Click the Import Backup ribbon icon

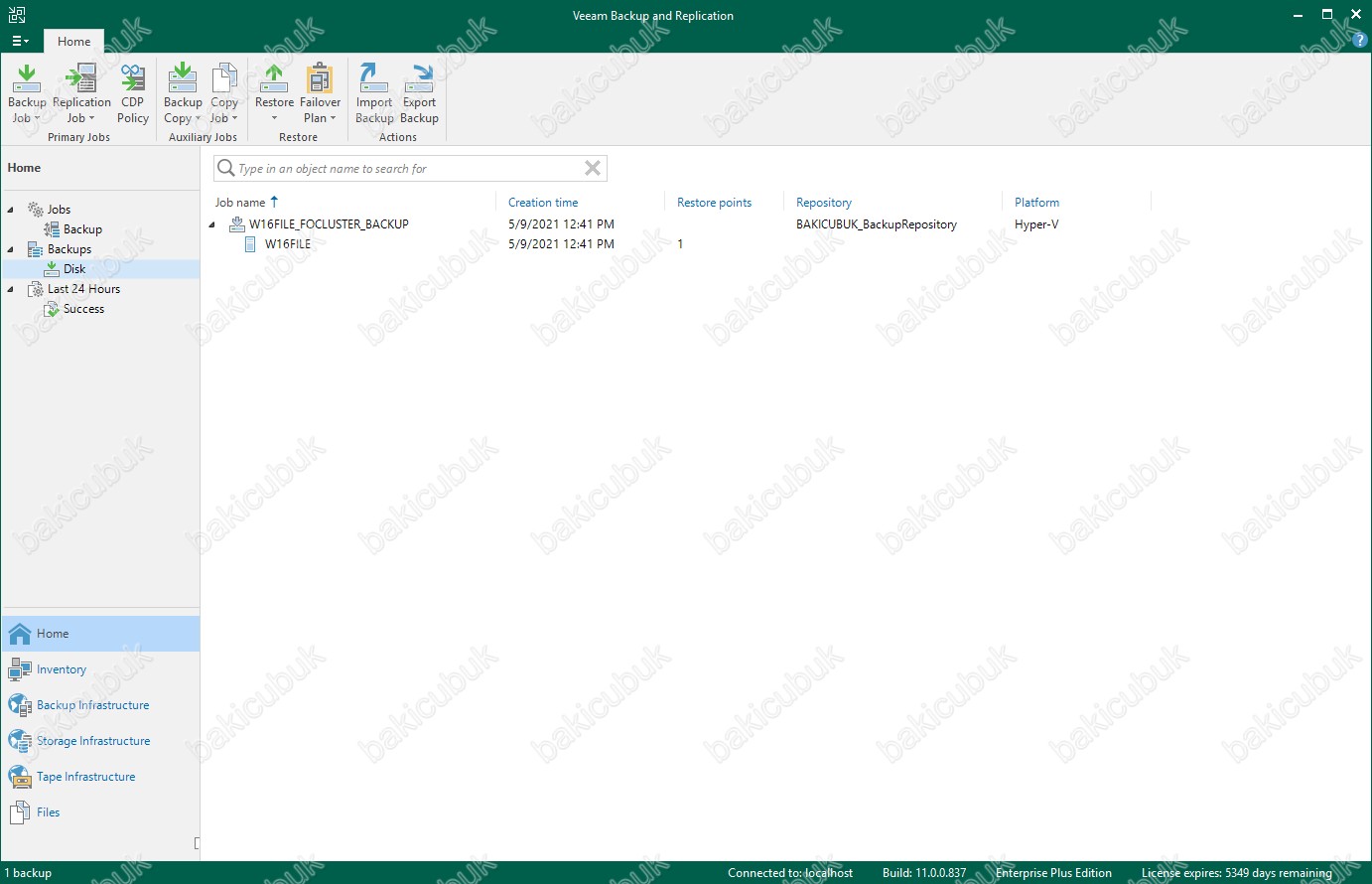[374, 77]
